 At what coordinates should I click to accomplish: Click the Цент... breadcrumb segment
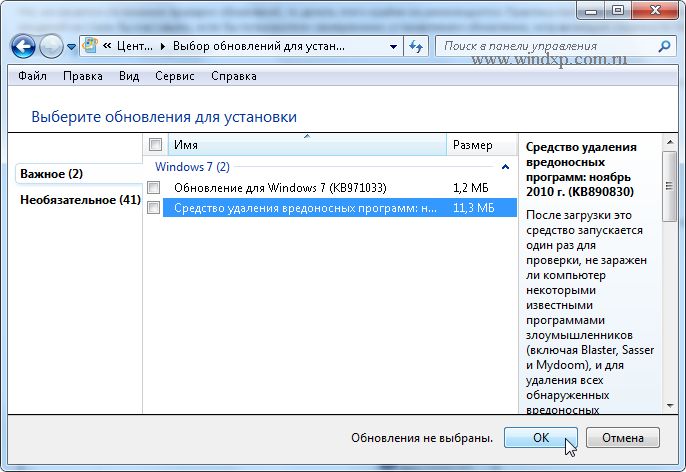135,46
